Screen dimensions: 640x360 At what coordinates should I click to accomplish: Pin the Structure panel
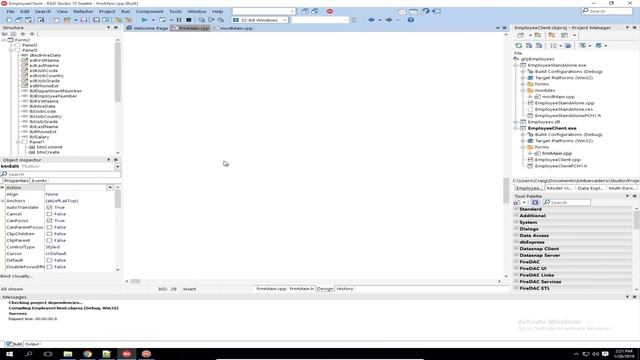[109, 27]
